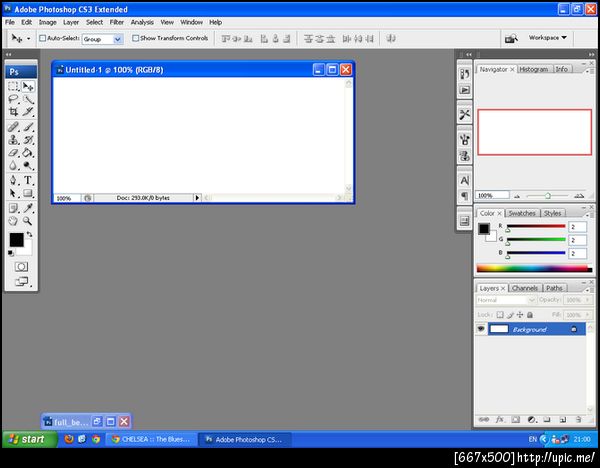The height and width of the screenshot is (468, 600).
Task: Select the Rectangle shape tool
Action: pyautogui.click(x=28, y=193)
